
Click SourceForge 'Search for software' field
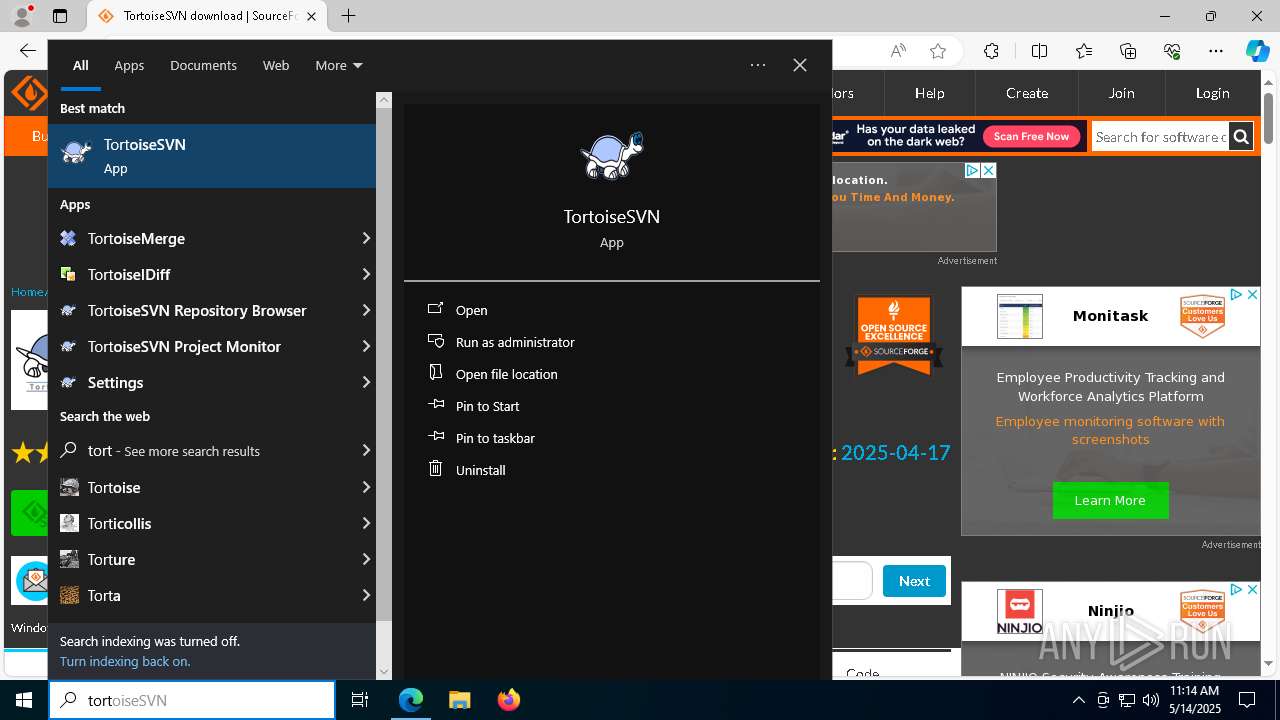point(1160,137)
